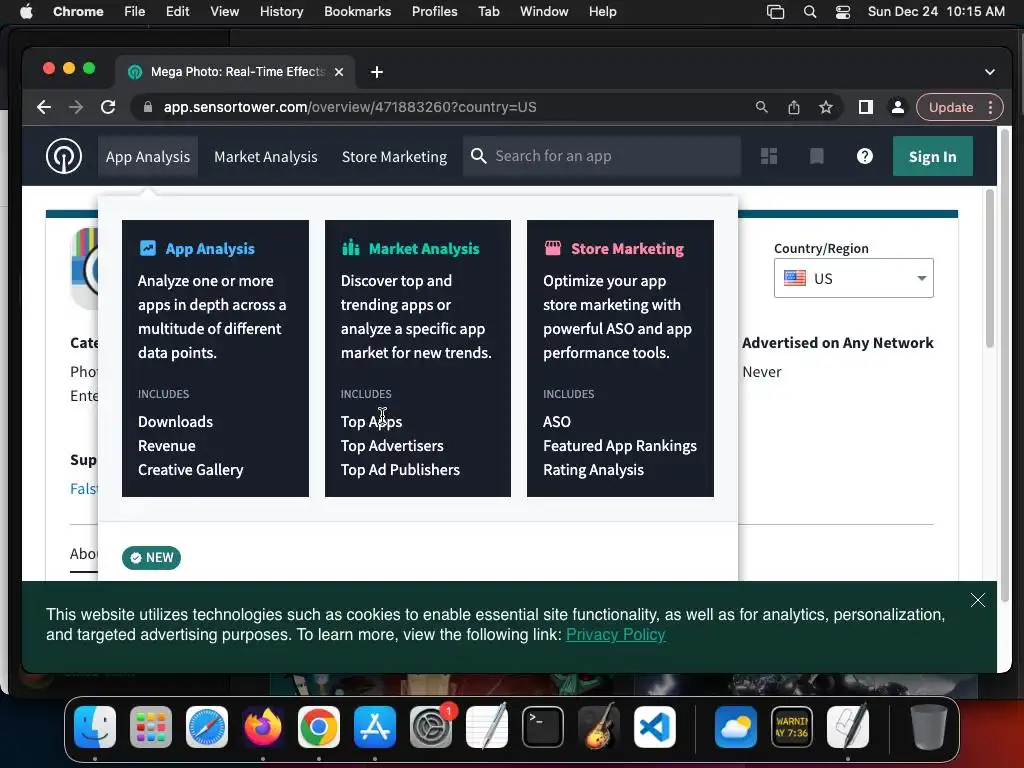The image size is (1024, 768).
Task: Open Control Center icon in menu bar
Action: pyautogui.click(x=843, y=12)
